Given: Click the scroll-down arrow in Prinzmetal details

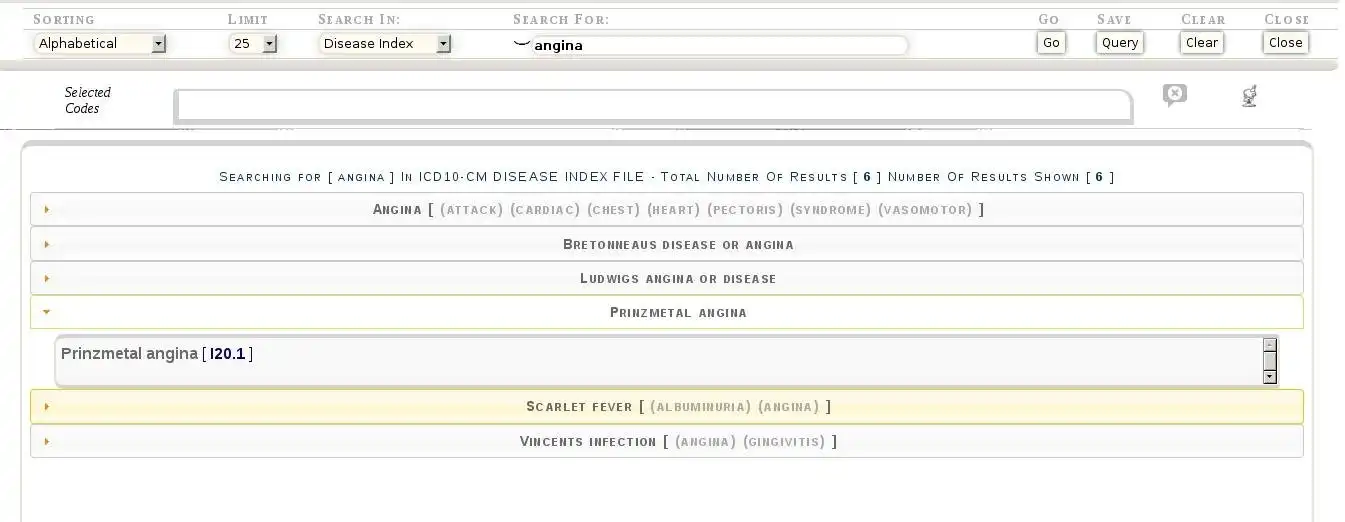Looking at the screenshot, I should click(x=1270, y=376).
